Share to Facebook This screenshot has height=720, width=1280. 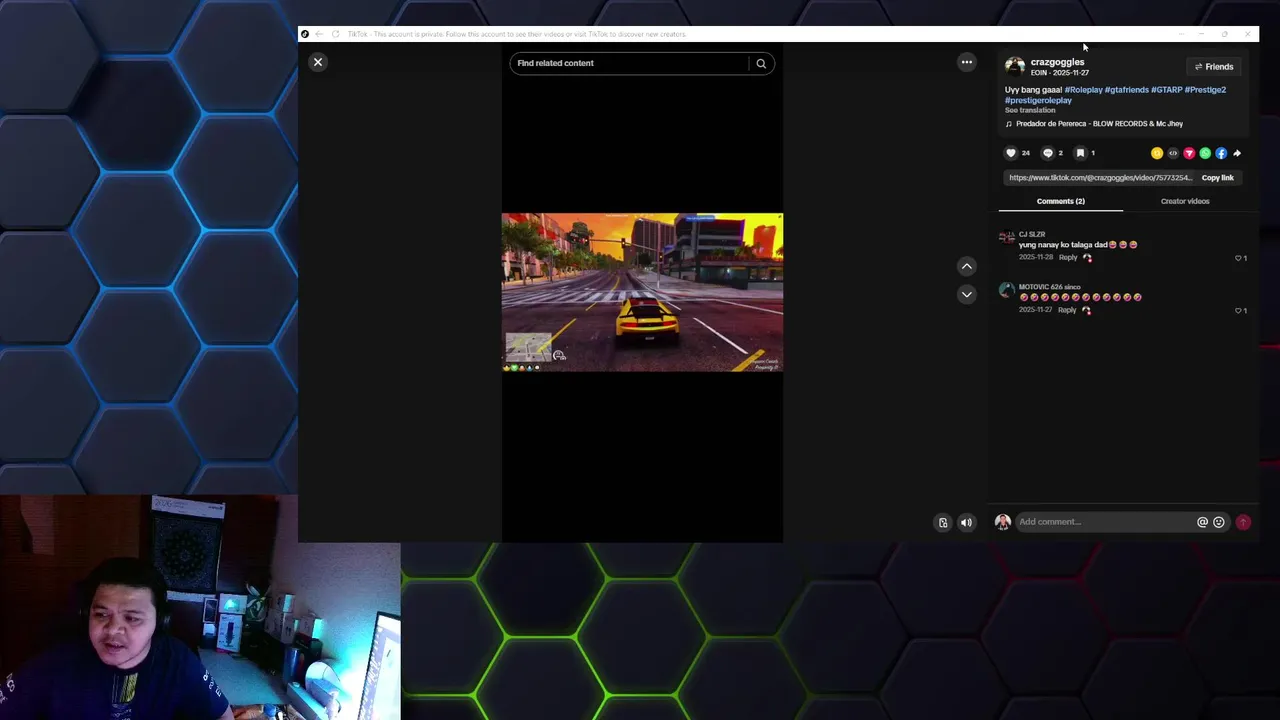tap(1221, 153)
